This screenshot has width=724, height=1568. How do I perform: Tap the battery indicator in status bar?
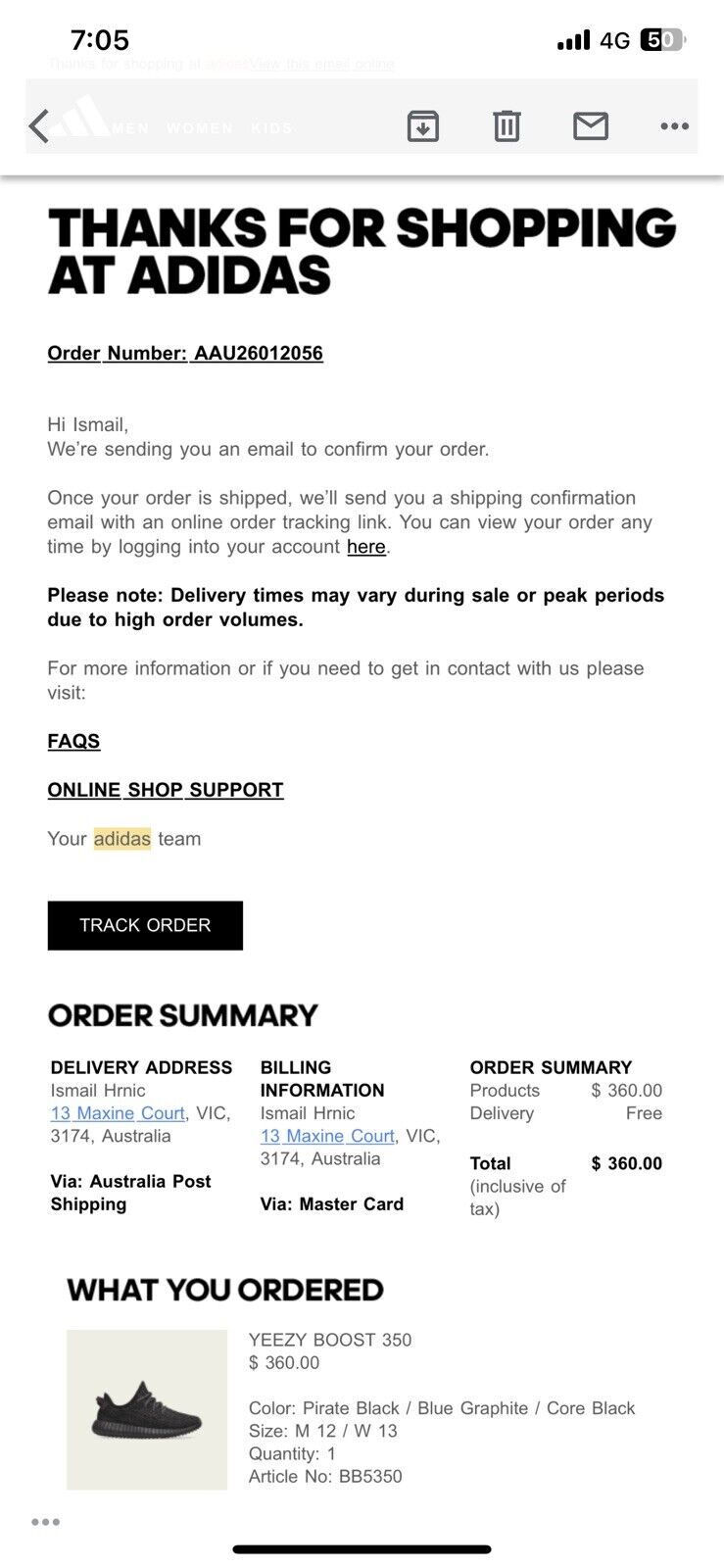(x=662, y=40)
